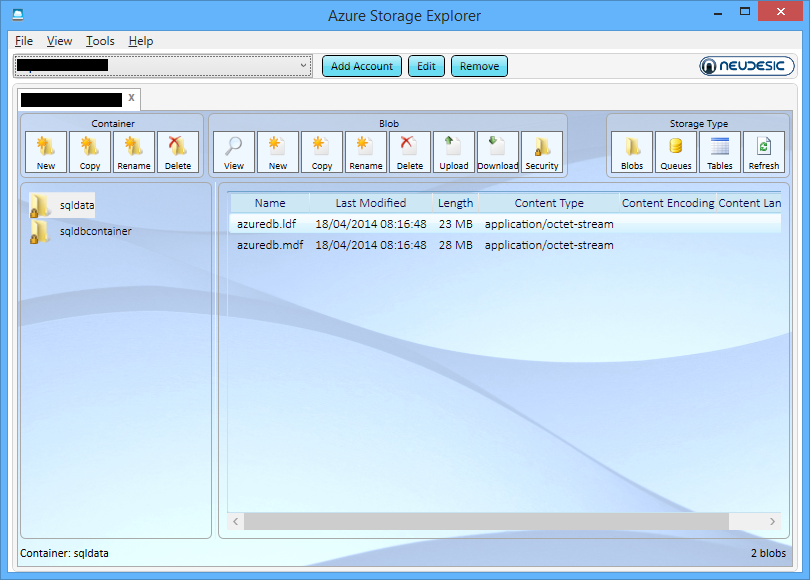Viewport: 810px width, 580px height.
Task: Download the selected blob
Action: [498, 152]
